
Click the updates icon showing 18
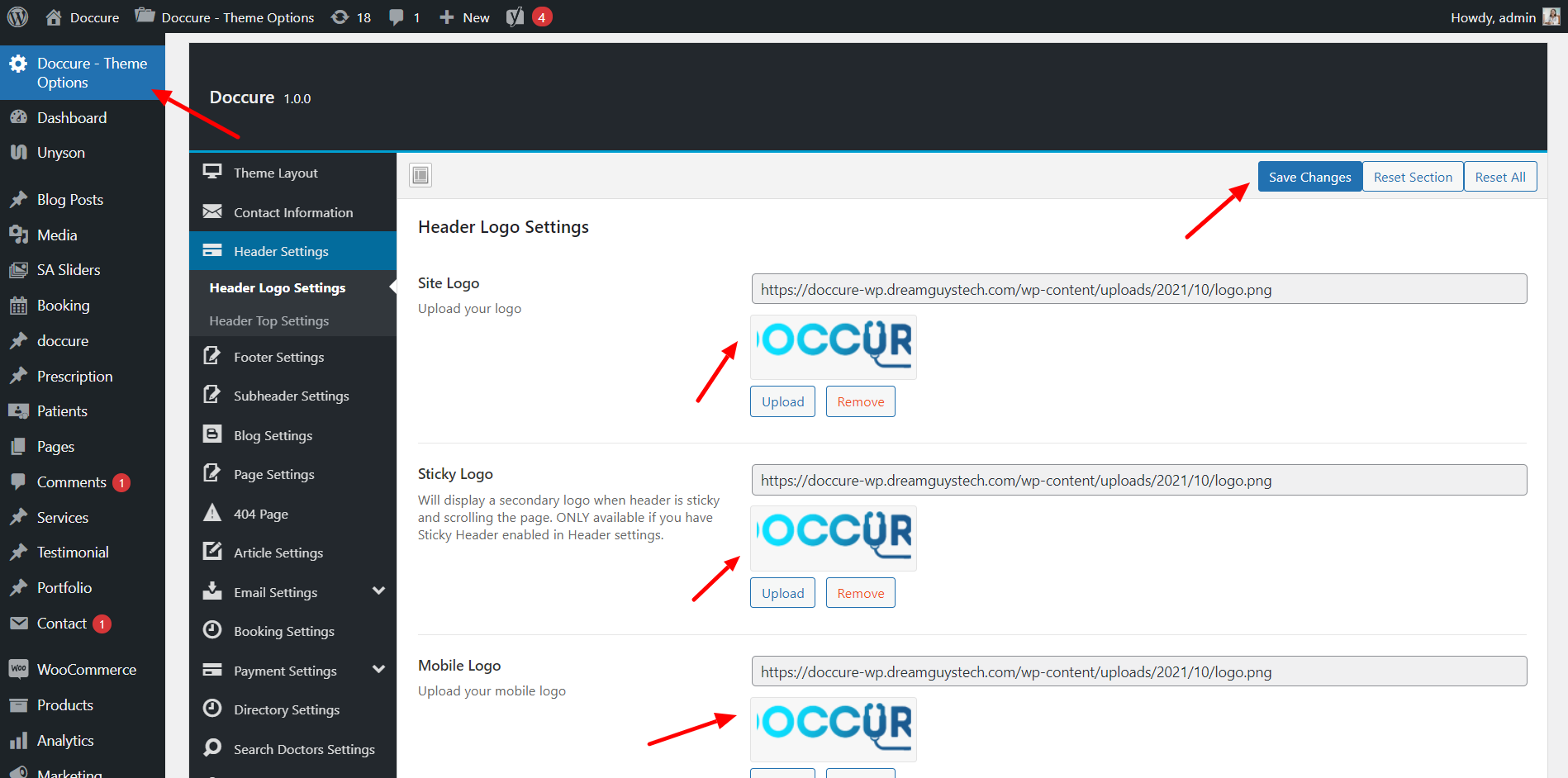point(340,17)
